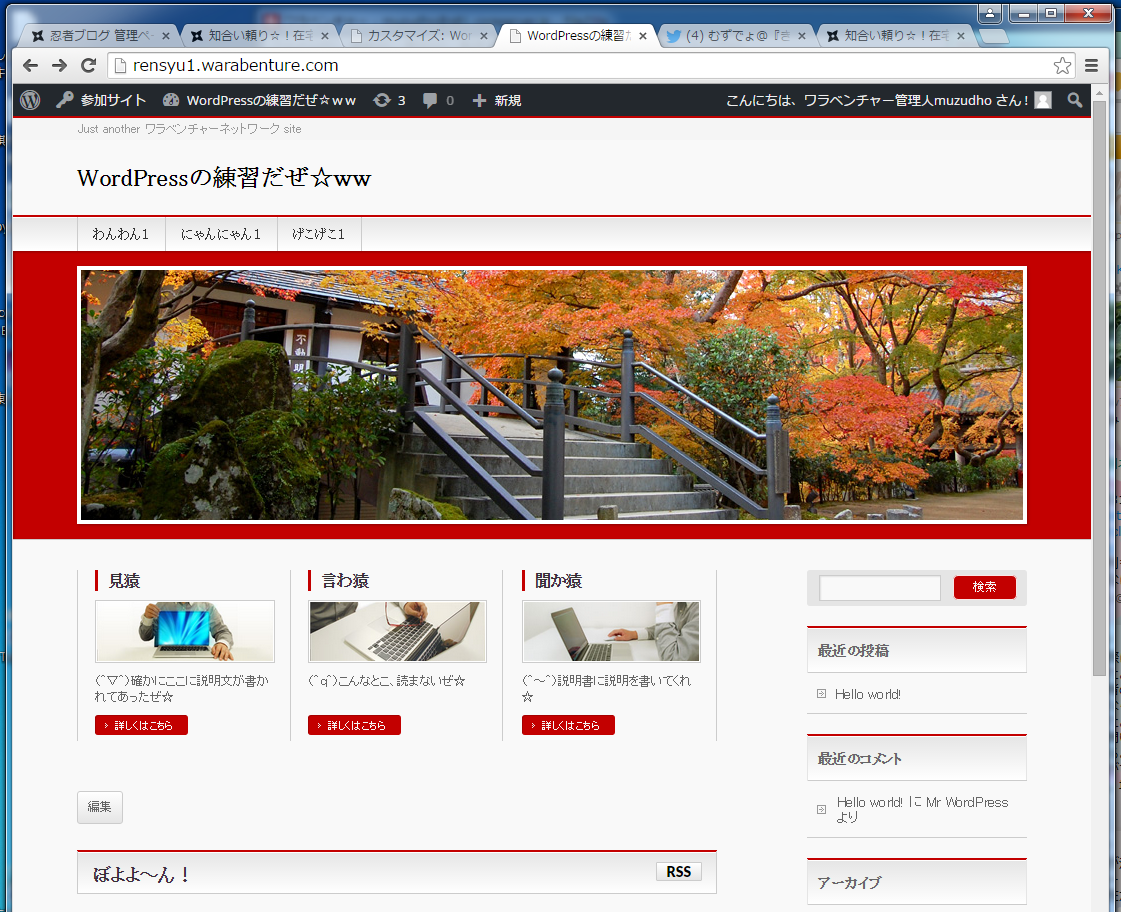Click the red 検索 search button
1121x912 pixels.
(984, 587)
